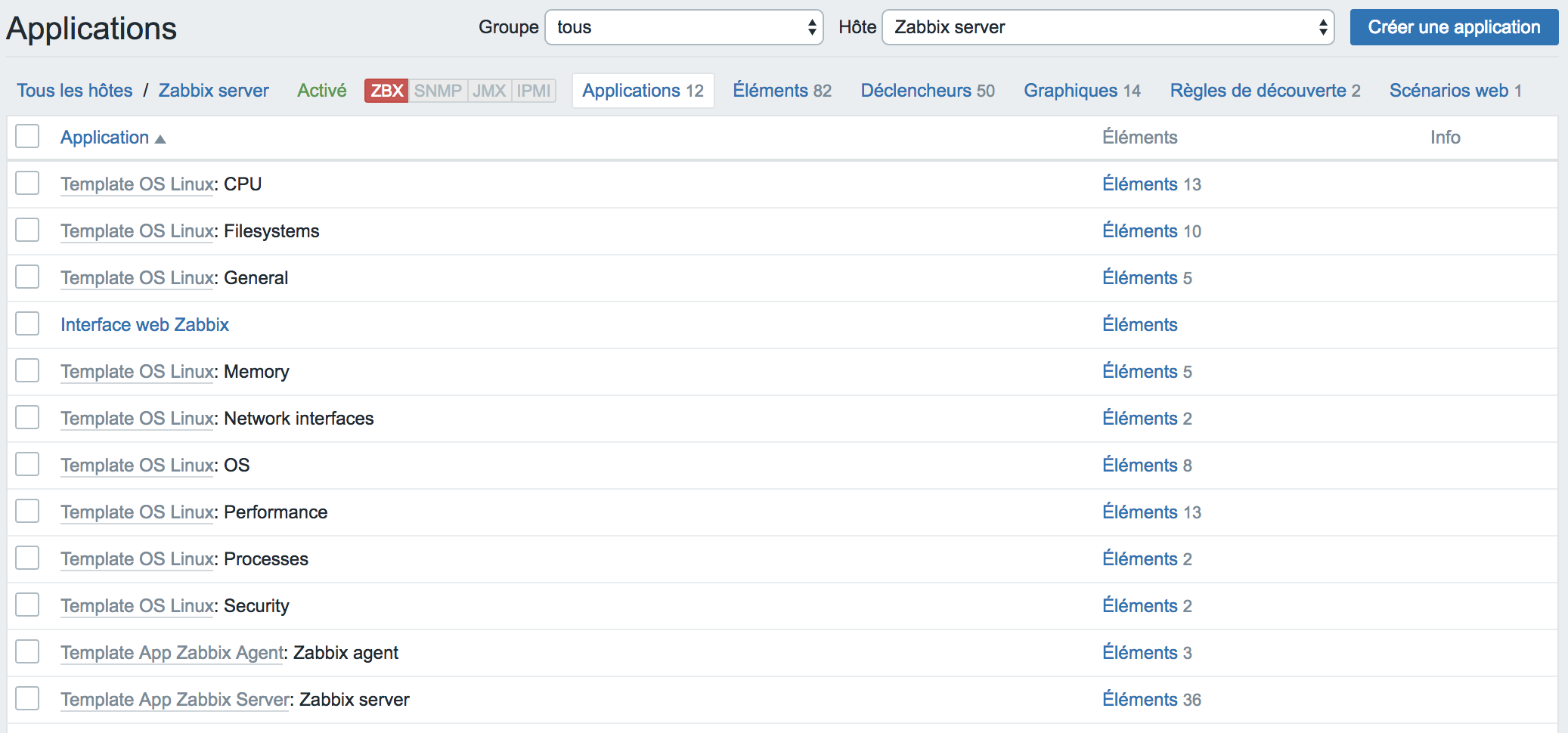The height and width of the screenshot is (733, 1568).
Task: Tick the Processes application checkbox
Action: [x=27, y=558]
